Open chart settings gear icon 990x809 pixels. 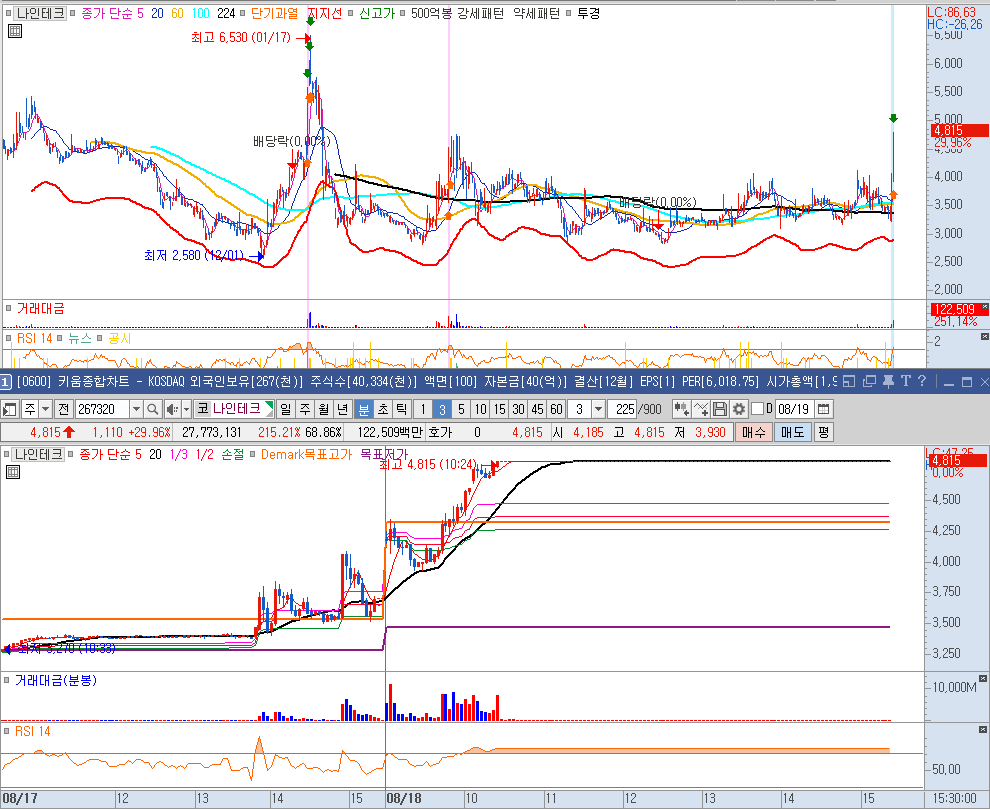(x=739, y=409)
